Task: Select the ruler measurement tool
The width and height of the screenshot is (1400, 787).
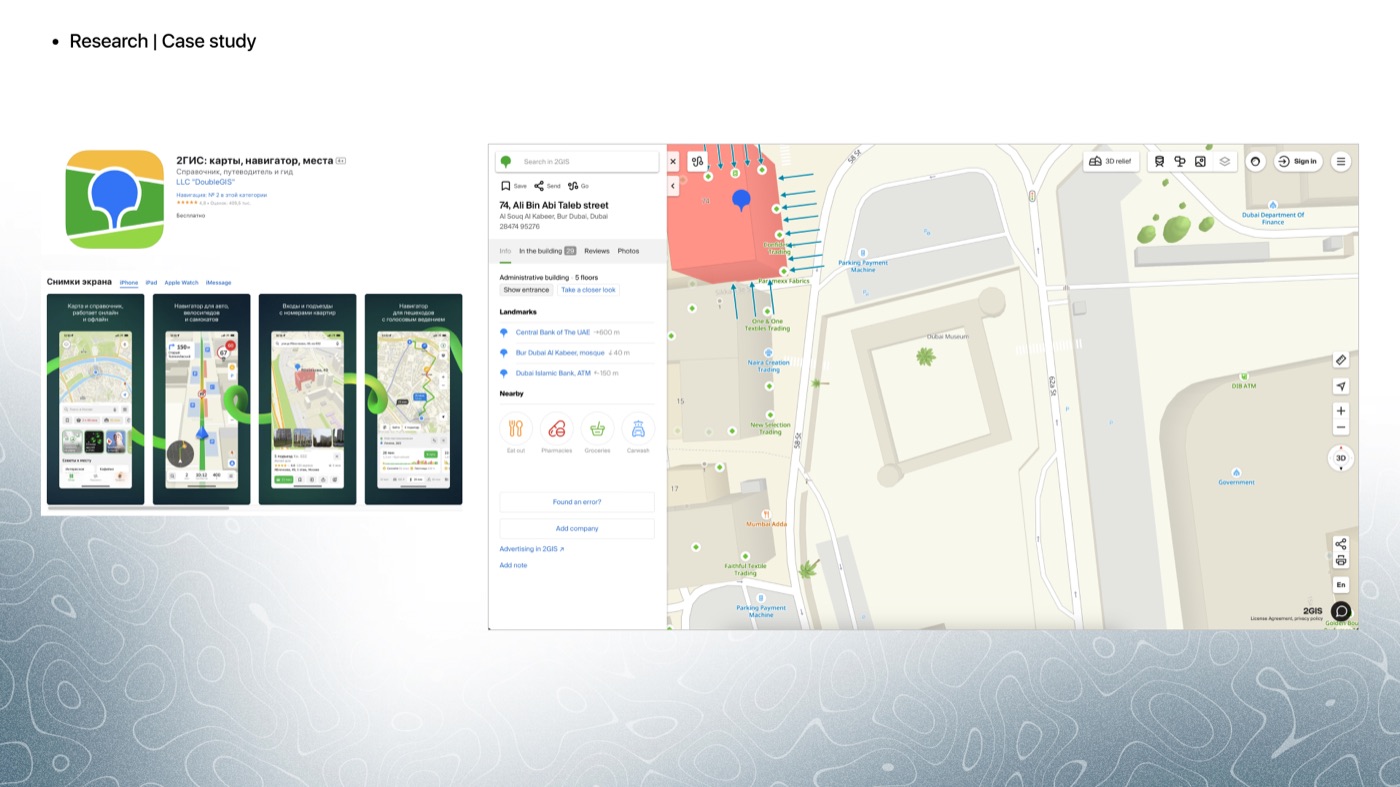Action: pyautogui.click(x=1341, y=360)
